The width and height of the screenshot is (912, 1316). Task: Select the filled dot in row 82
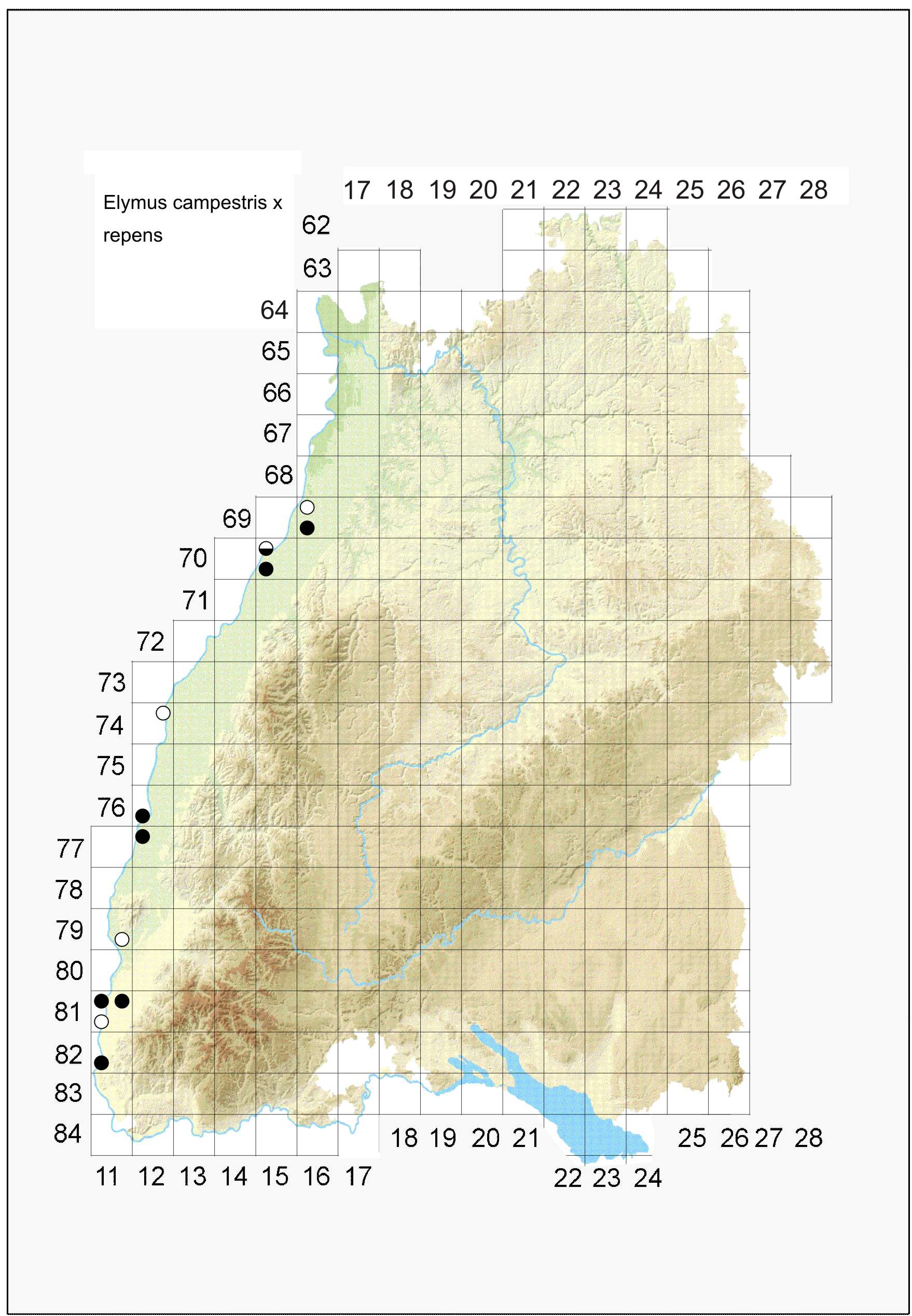click(x=101, y=1062)
